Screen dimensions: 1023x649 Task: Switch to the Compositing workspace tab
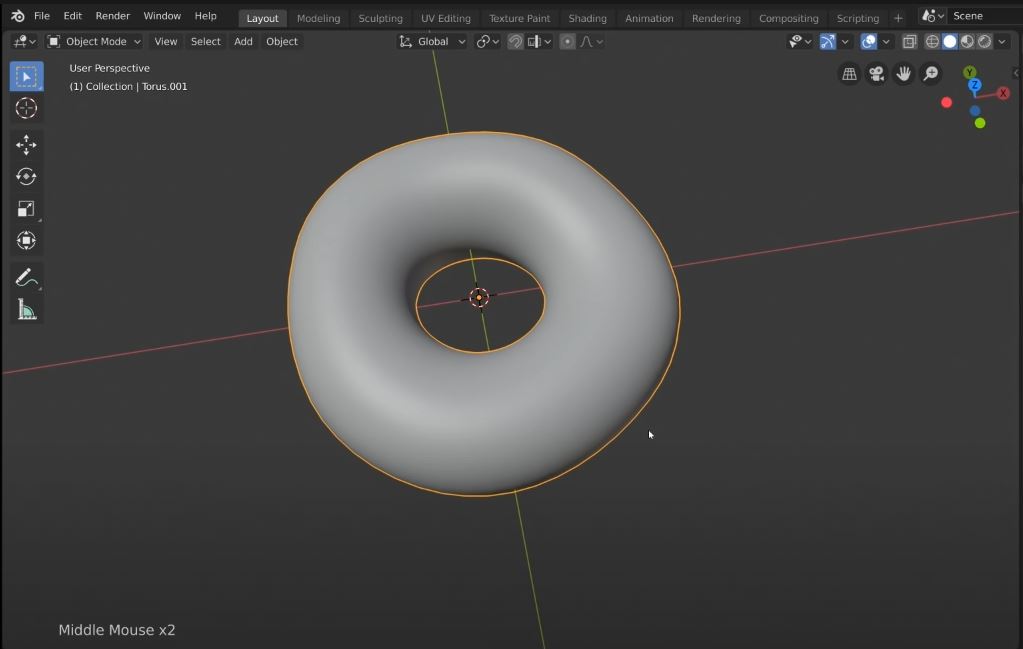[x=789, y=18]
